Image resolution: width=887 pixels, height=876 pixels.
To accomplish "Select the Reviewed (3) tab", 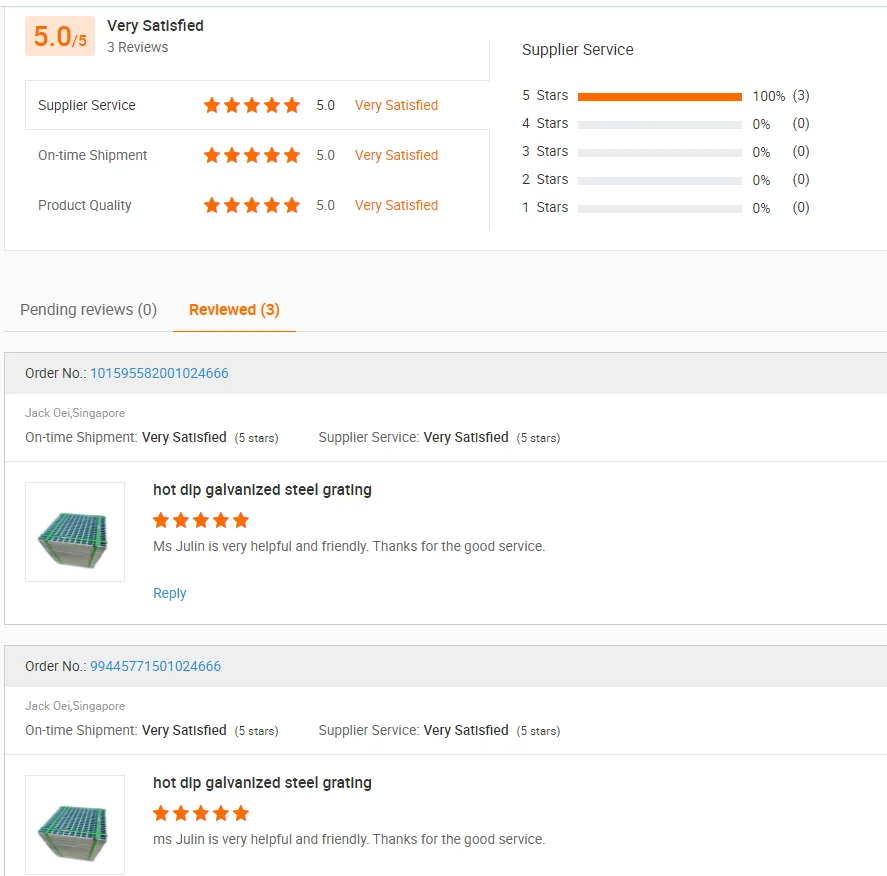I will [x=234, y=310].
